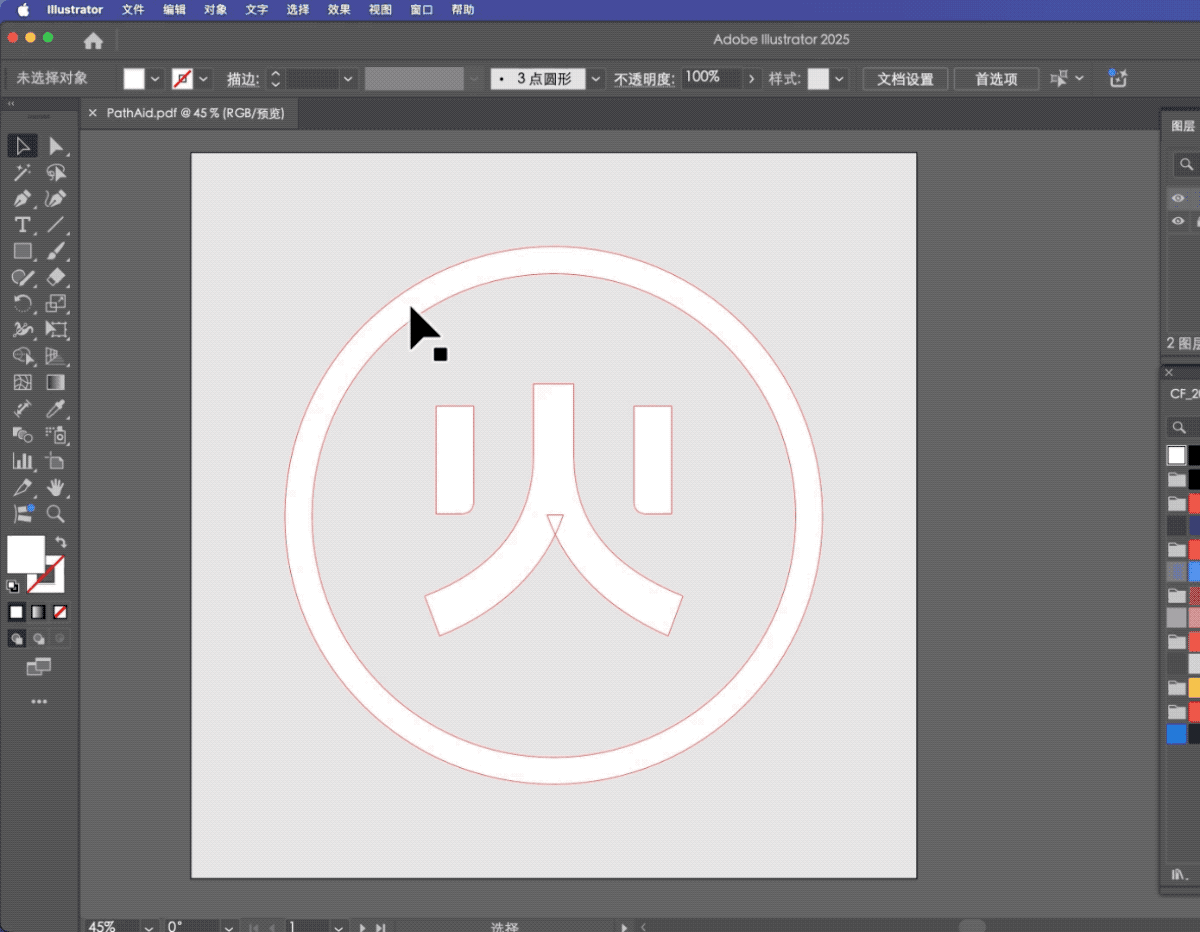Select the Selection tool (black arrow outline)
The image size is (1200, 932).
(22, 147)
